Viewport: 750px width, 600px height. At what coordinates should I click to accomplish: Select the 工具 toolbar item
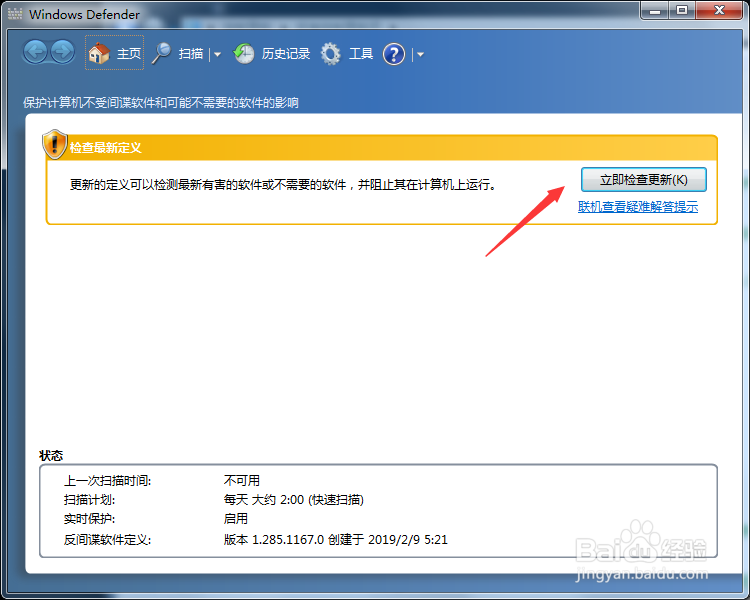point(361,54)
